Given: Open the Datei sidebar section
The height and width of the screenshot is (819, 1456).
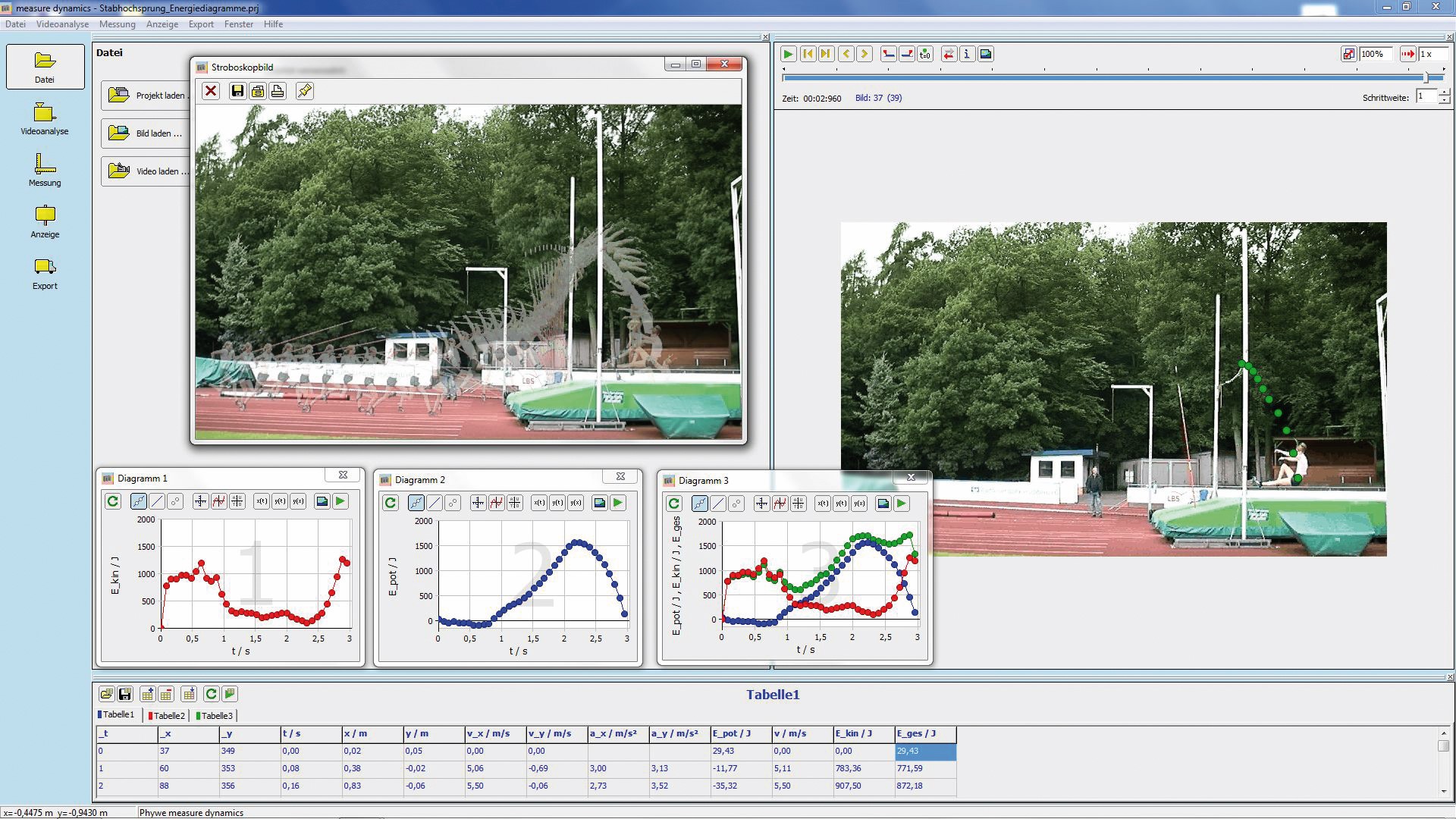Looking at the screenshot, I should pos(45,67).
